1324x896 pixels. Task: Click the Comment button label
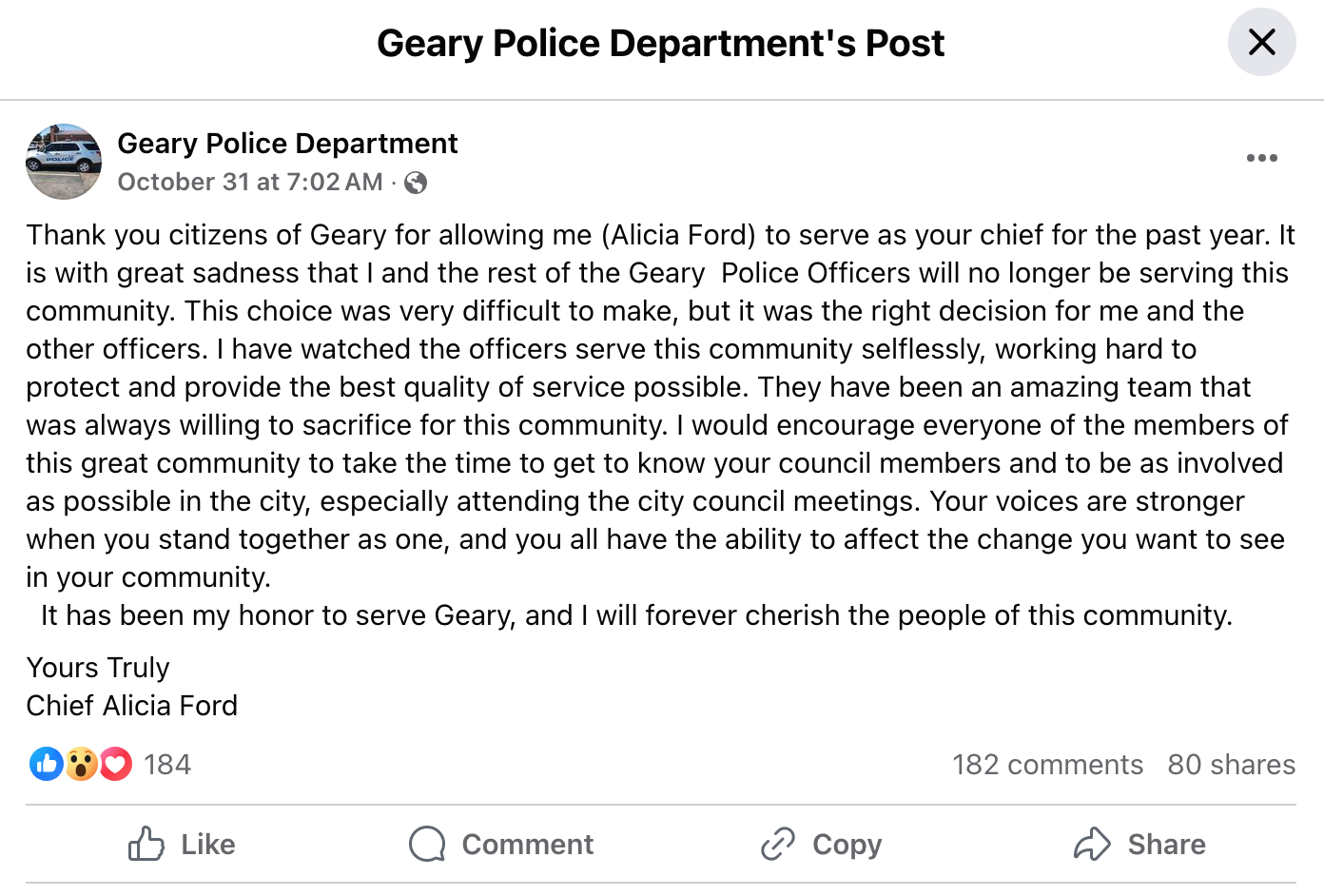(528, 845)
